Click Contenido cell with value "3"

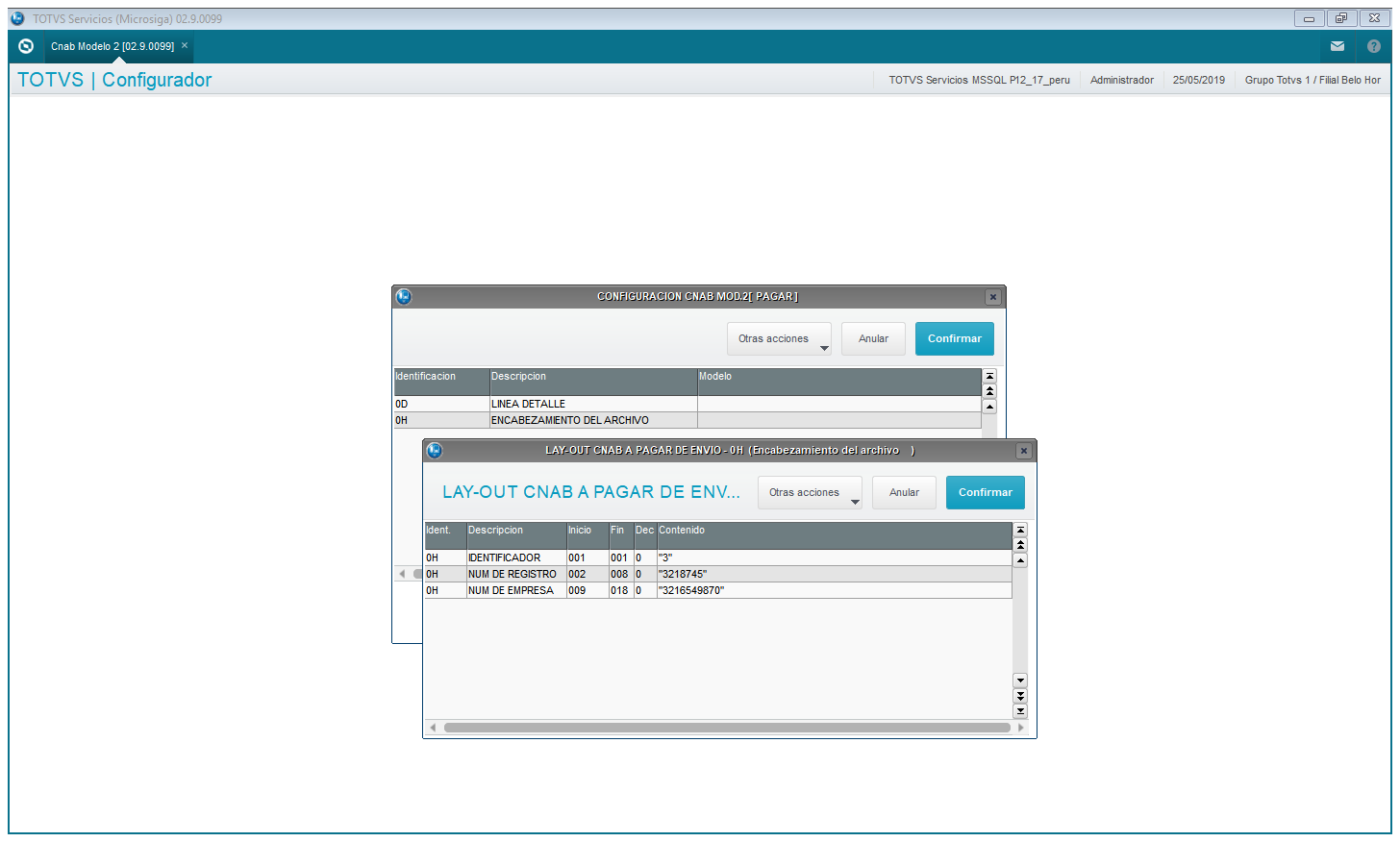pos(835,557)
